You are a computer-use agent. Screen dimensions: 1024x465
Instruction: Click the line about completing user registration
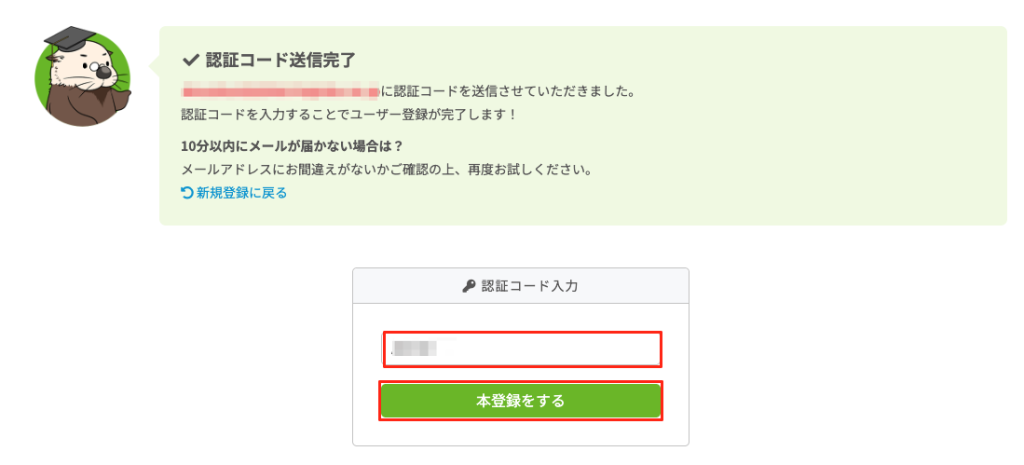point(350,114)
